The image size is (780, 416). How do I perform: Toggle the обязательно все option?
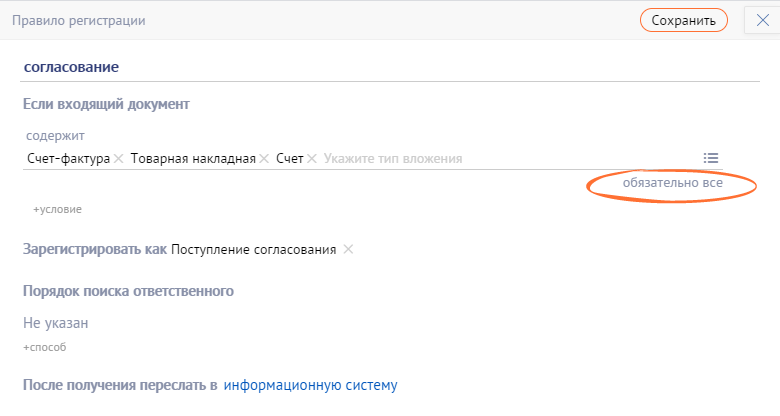pyautogui.click(x=672, y=184)
